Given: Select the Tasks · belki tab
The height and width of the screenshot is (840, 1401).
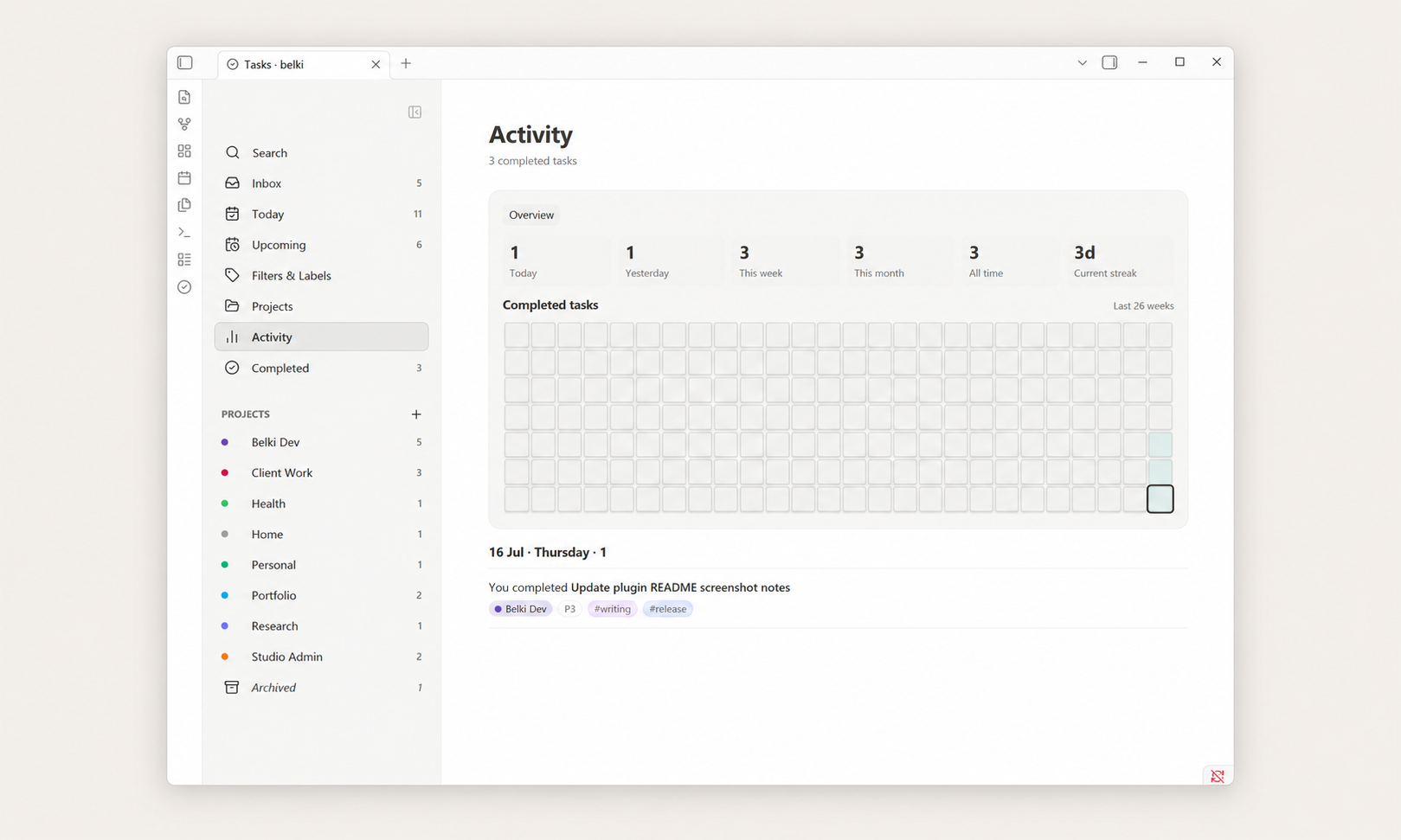Looking at the screenshot, I should 304,64.
